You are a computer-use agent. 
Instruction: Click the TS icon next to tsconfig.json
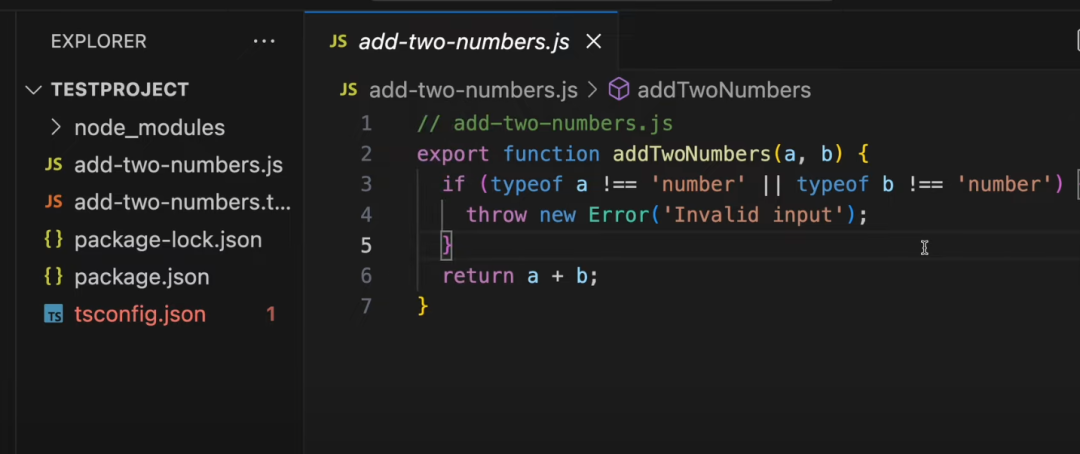tap(54, 314)
